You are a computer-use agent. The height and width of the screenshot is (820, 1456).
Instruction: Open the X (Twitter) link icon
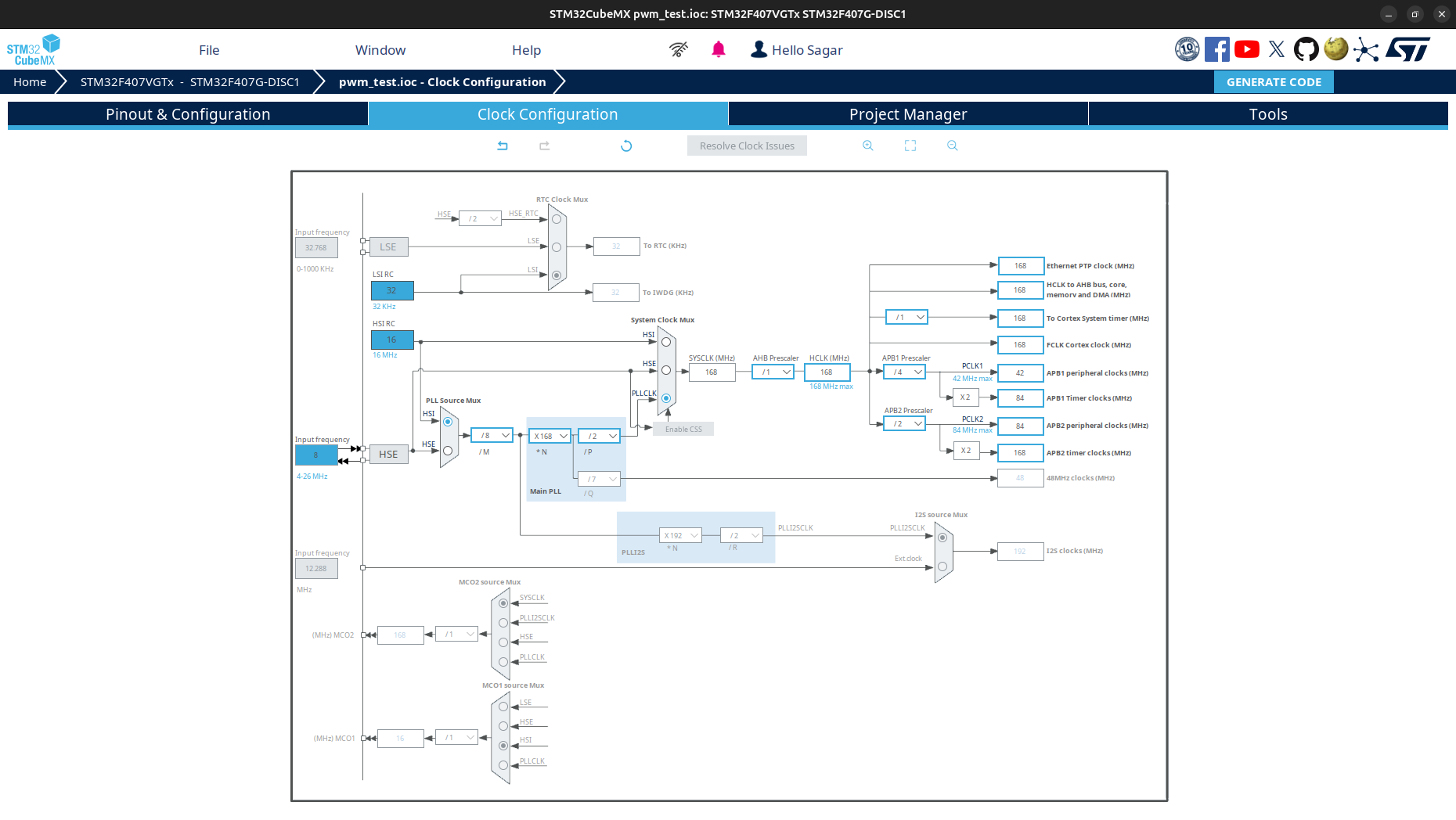click(x=1277, y=49)
